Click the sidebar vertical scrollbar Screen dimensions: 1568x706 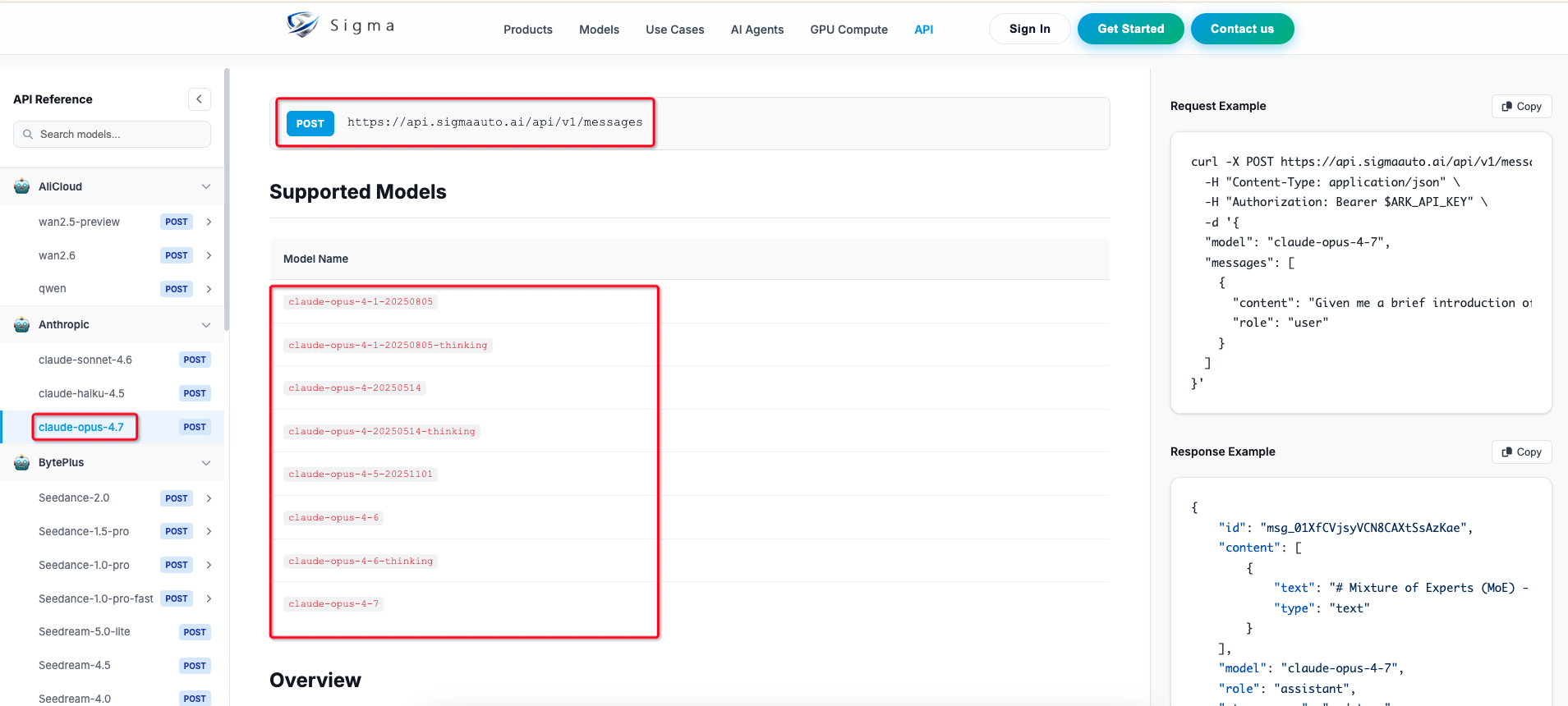click(x=227, y=199)
